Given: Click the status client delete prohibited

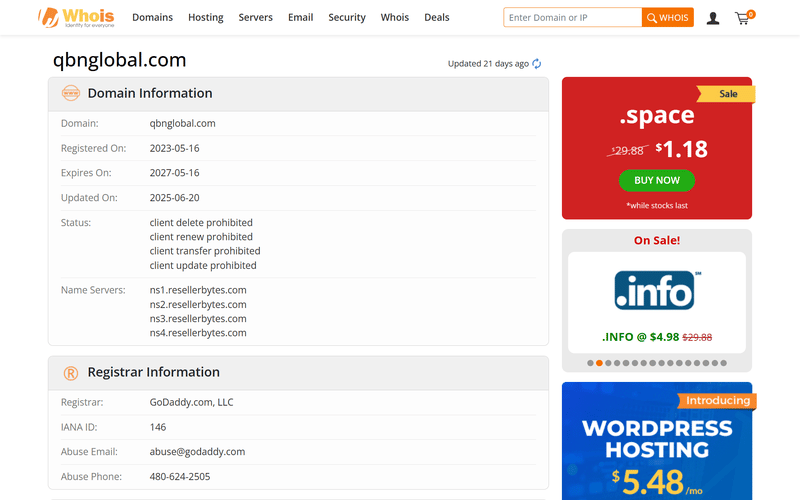Looking at the screenshot, I should tap(201, 223).
